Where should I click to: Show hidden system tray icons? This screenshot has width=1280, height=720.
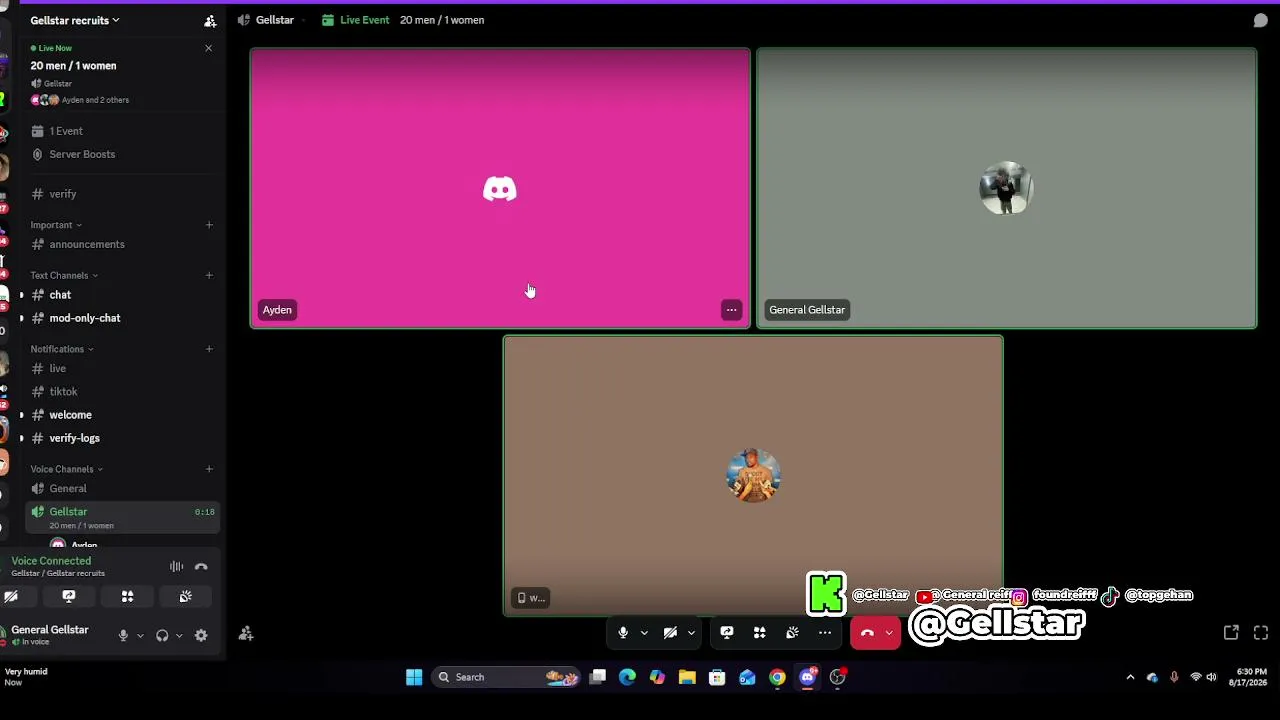[1130, 677]
